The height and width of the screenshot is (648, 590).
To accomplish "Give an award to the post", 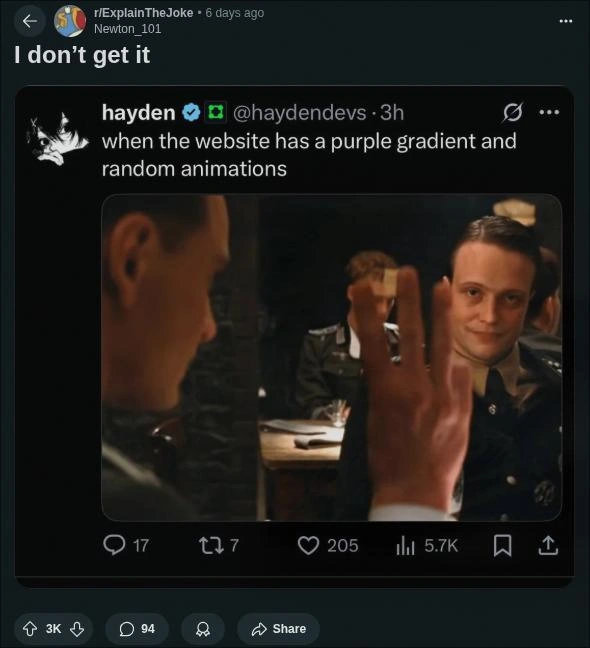I will tap(202, 629).
